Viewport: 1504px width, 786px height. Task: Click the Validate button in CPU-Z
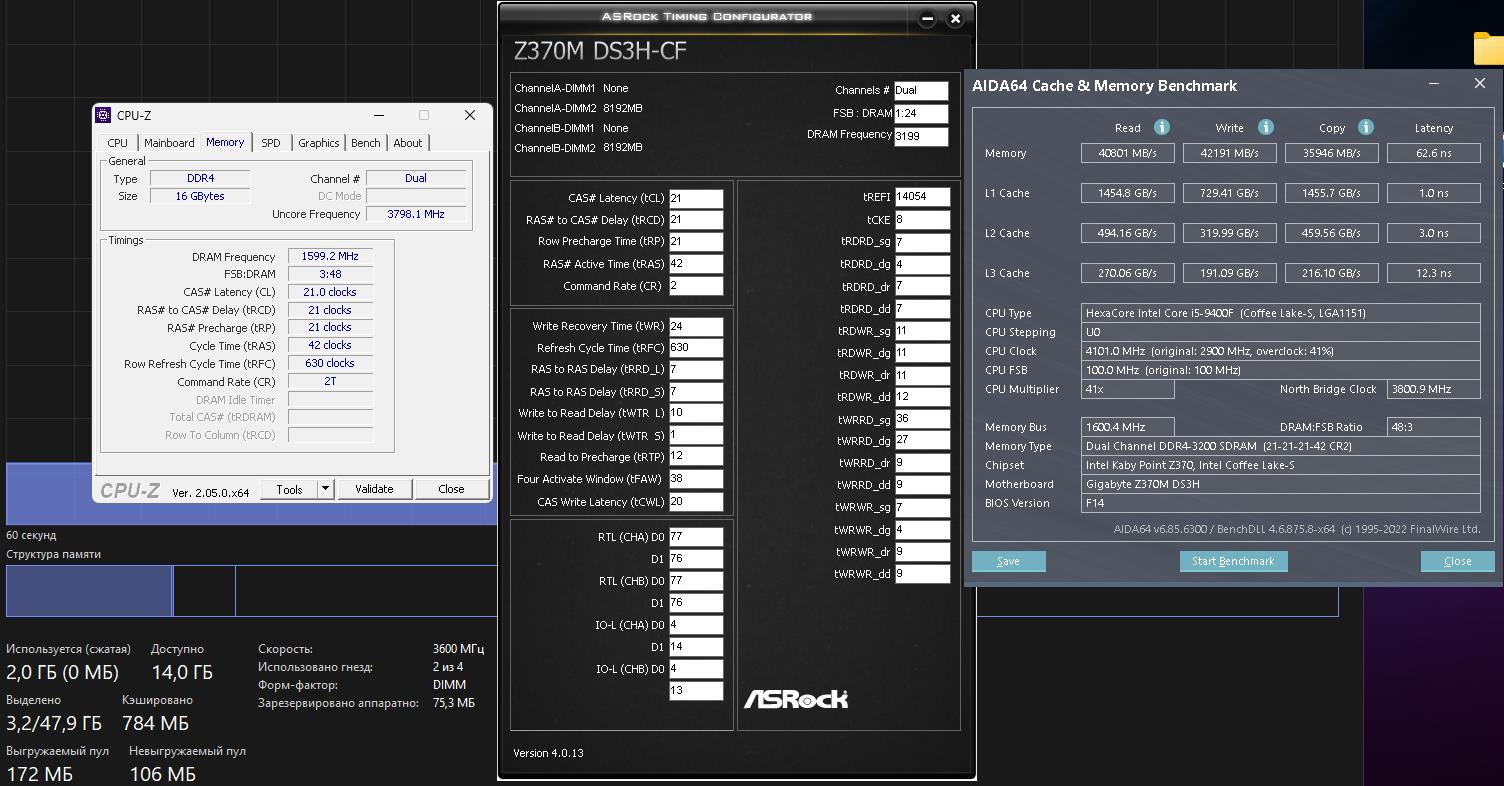(374, 489)
